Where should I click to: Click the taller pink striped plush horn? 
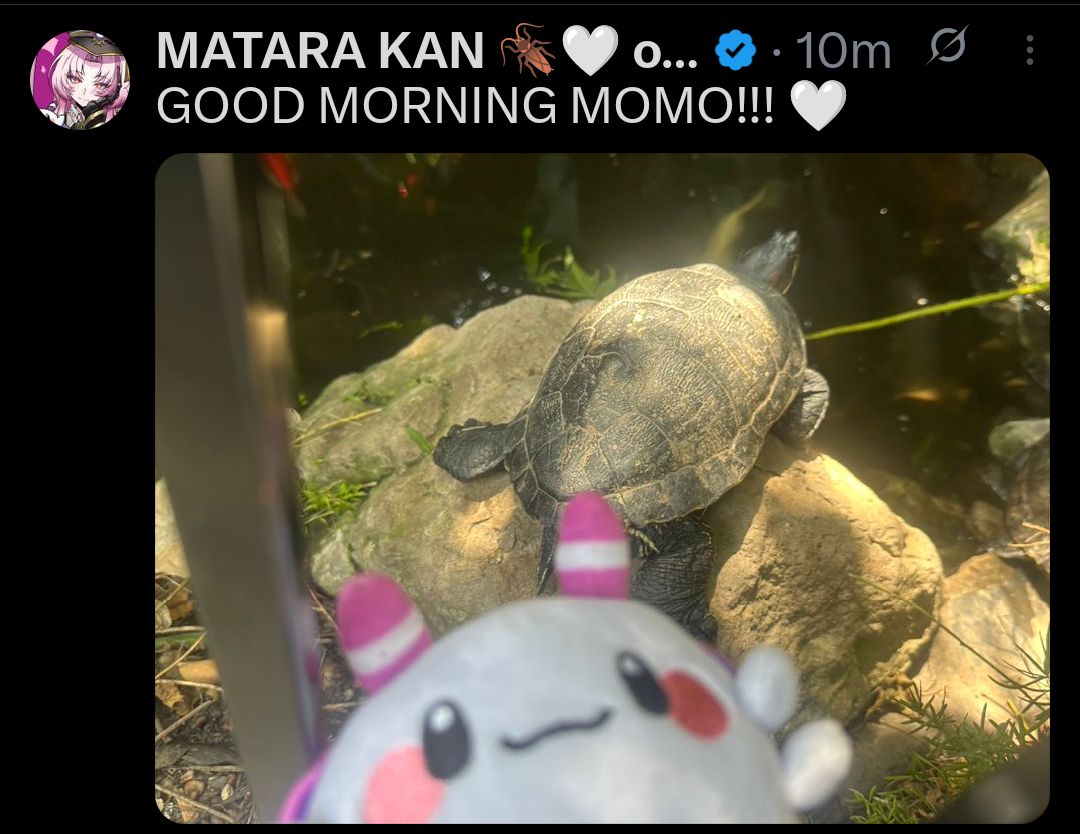591,548
